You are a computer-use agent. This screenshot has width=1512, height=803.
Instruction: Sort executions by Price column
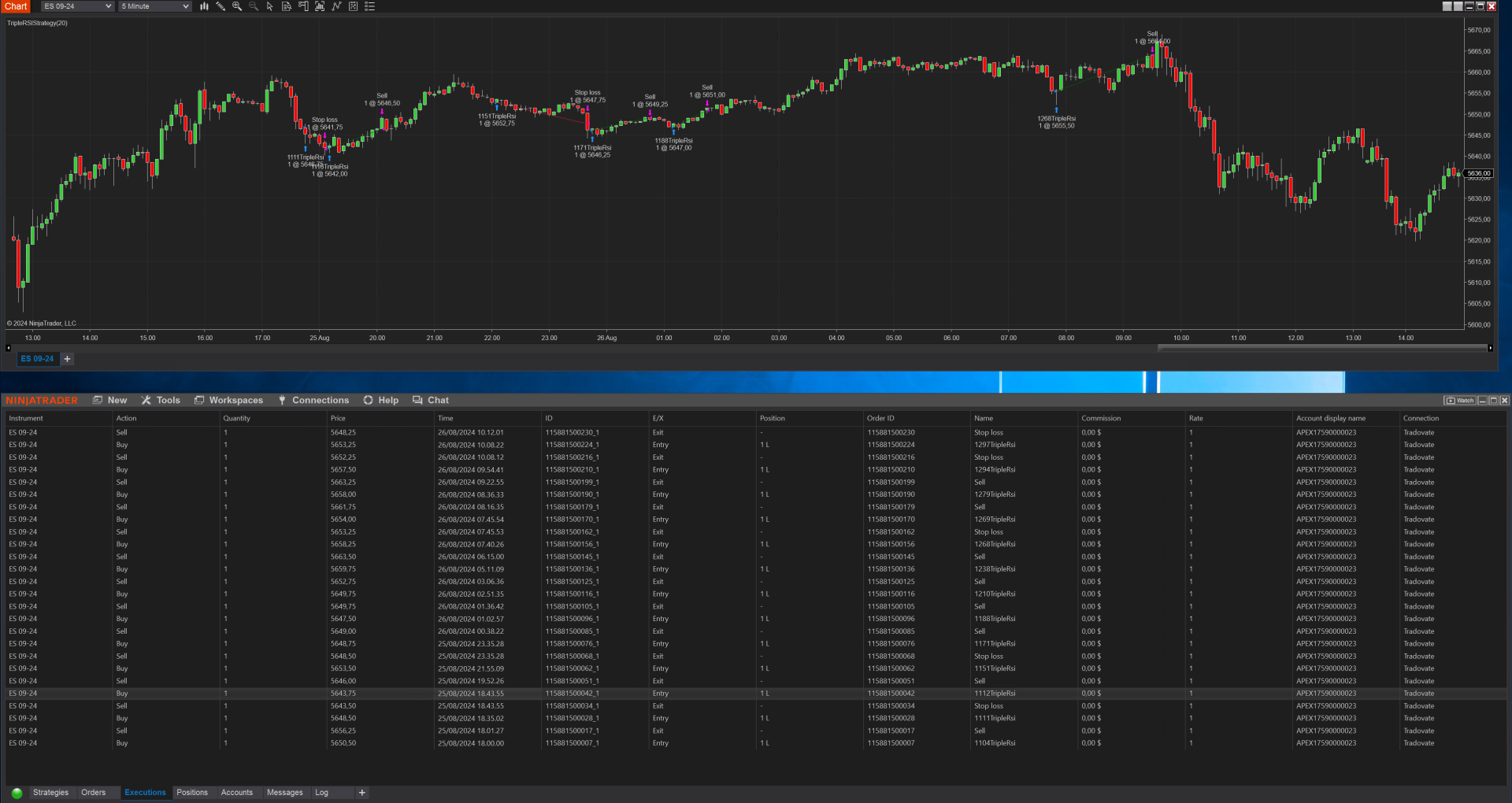[x=338, y=418]
